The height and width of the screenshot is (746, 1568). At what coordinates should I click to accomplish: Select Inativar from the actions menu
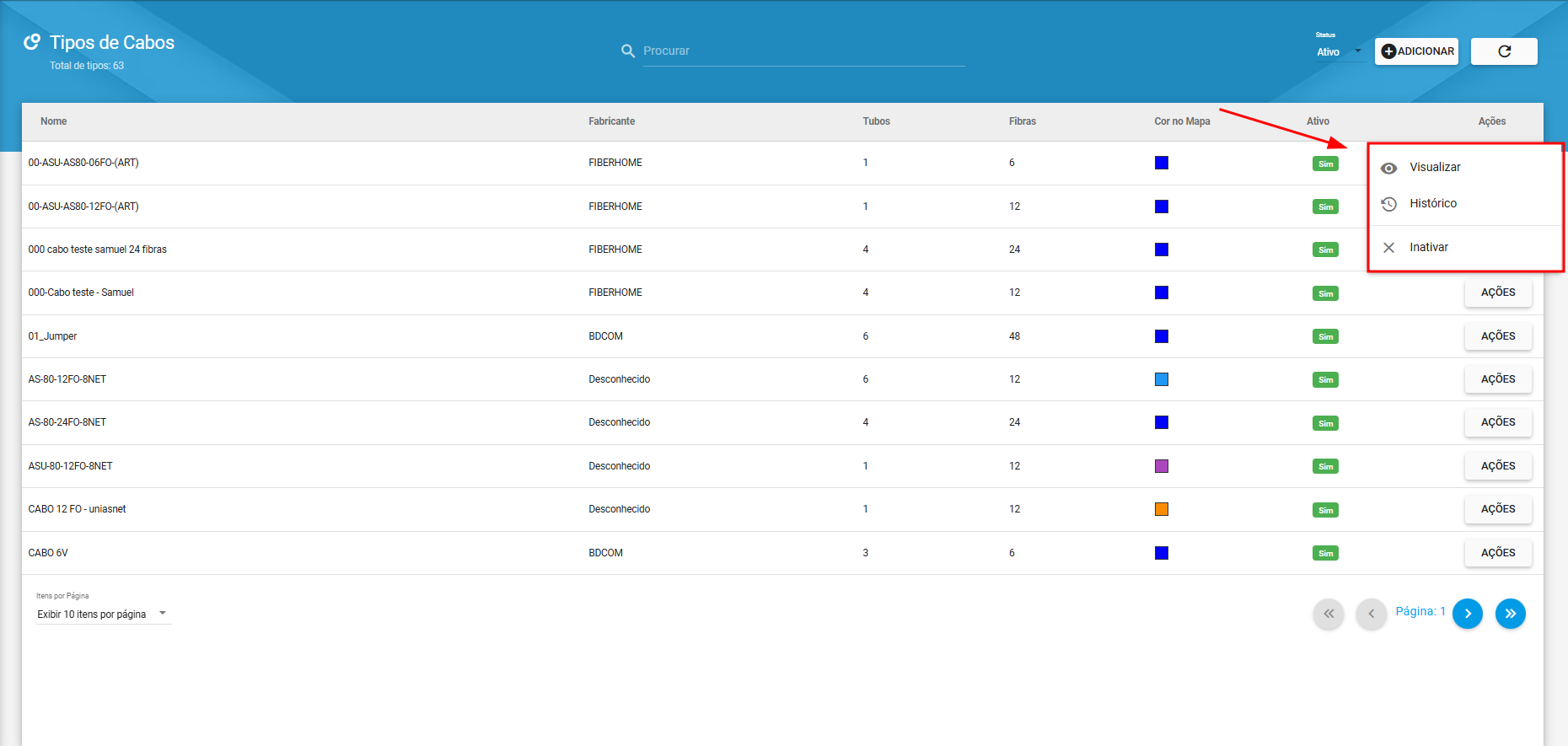coord(1465,247)
